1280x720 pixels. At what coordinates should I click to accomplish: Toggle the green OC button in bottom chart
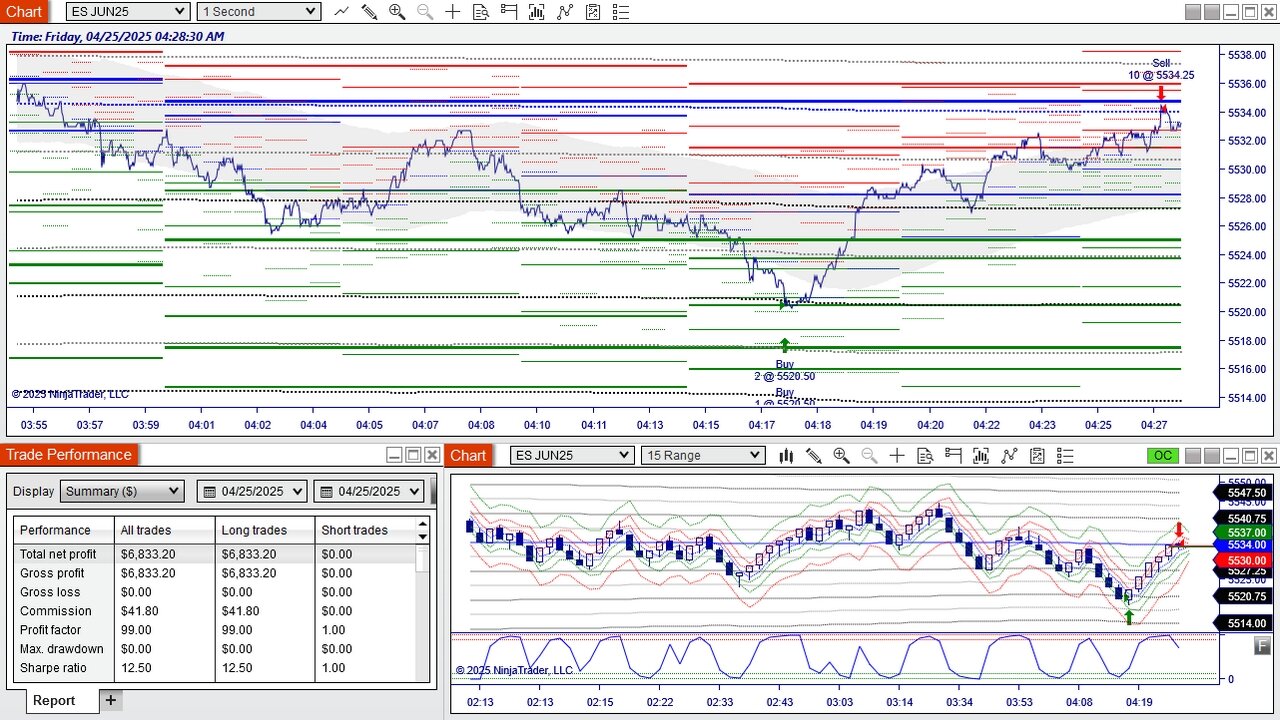(x=1162, y=455)
